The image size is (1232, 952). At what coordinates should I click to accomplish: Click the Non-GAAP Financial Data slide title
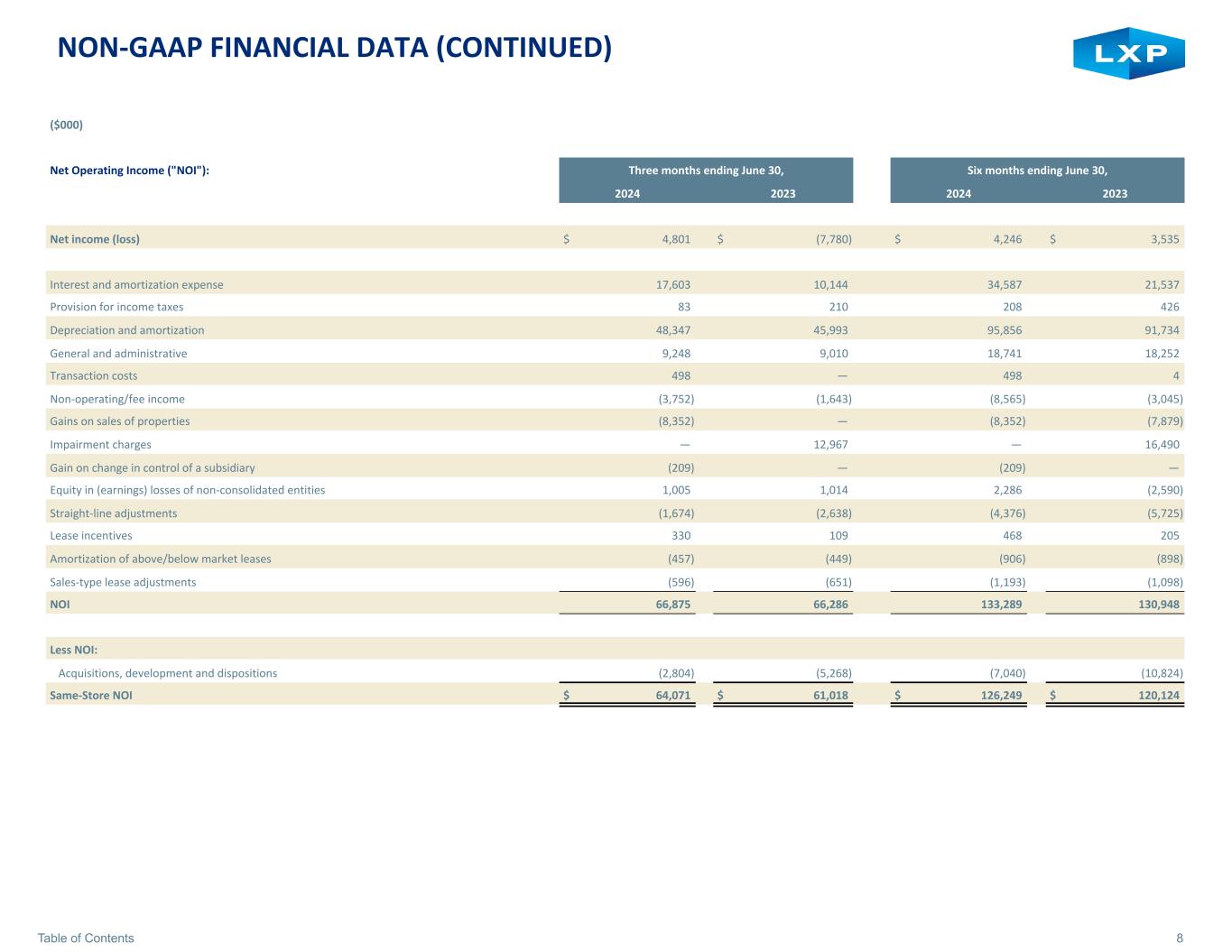334,47
